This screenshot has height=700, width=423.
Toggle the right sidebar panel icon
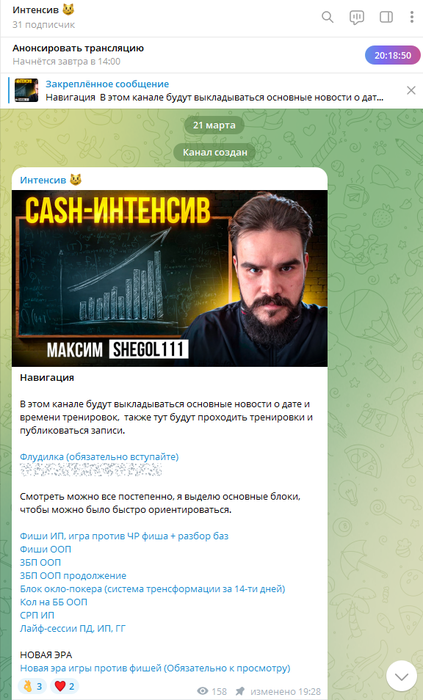pos(386,17)
